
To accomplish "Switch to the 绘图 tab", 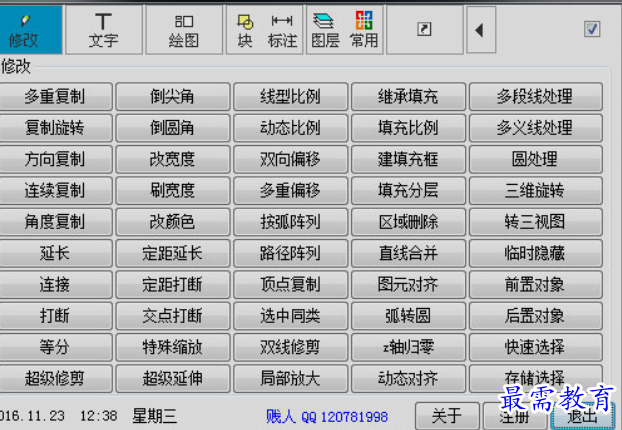I will coord(184,30).
